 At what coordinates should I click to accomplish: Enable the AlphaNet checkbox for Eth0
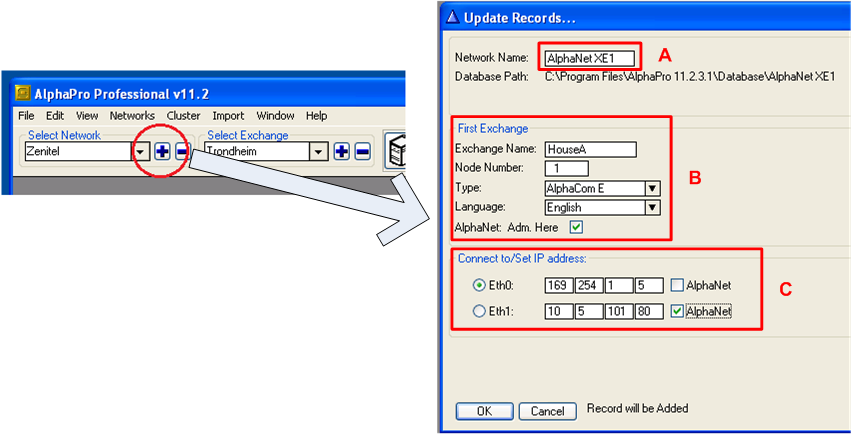pyautogui.click(x=676, y=285)
